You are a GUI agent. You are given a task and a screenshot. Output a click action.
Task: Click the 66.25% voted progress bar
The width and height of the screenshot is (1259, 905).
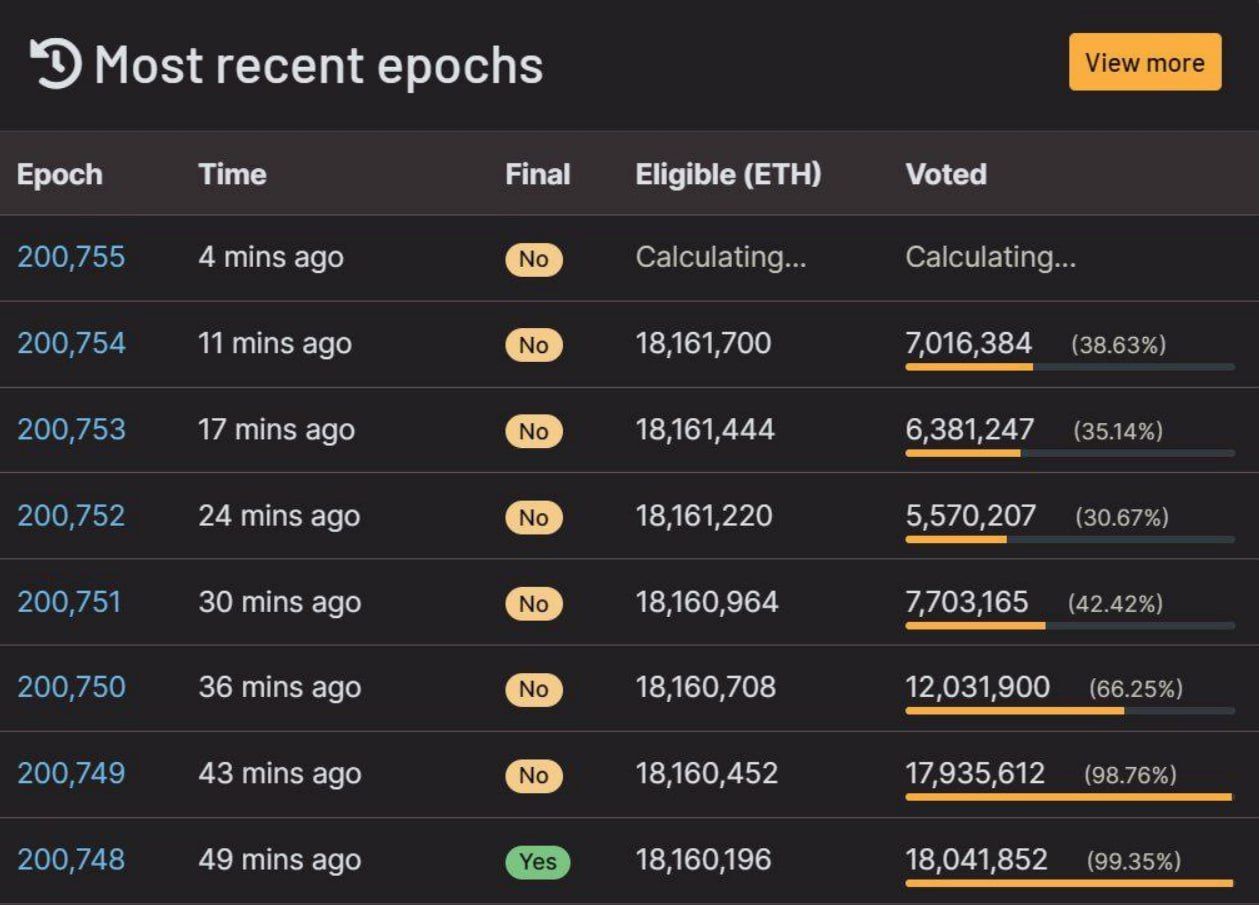(1070, 711)
